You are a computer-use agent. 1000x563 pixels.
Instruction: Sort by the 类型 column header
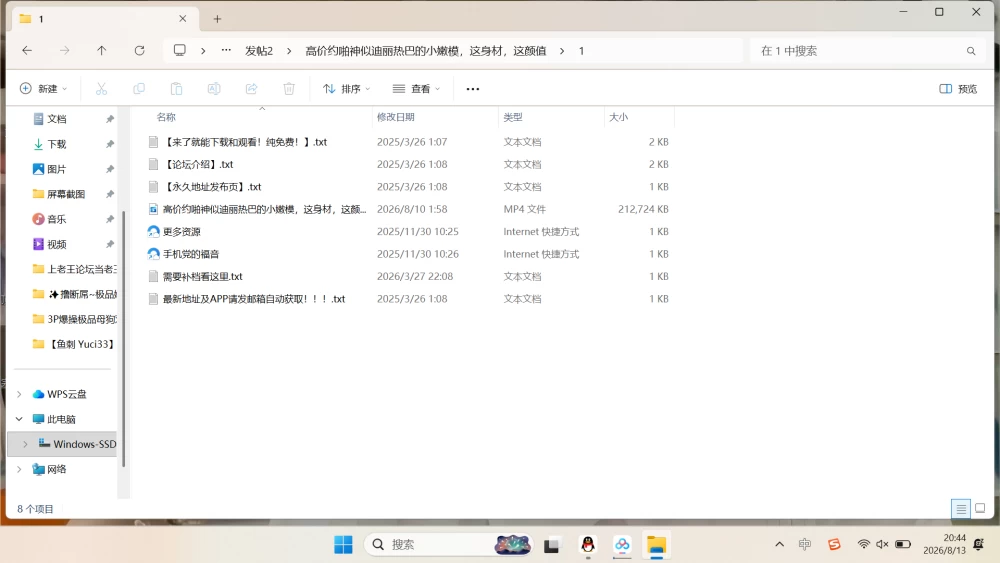coord(513,117)
